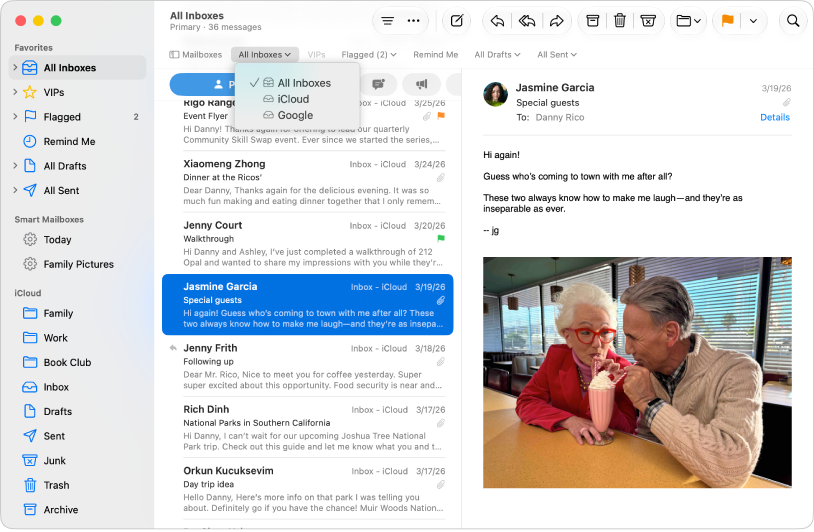Choose iCloud from the inbox dropdown
The width and height of the screenshot is (814, 532).
[293, 99]
